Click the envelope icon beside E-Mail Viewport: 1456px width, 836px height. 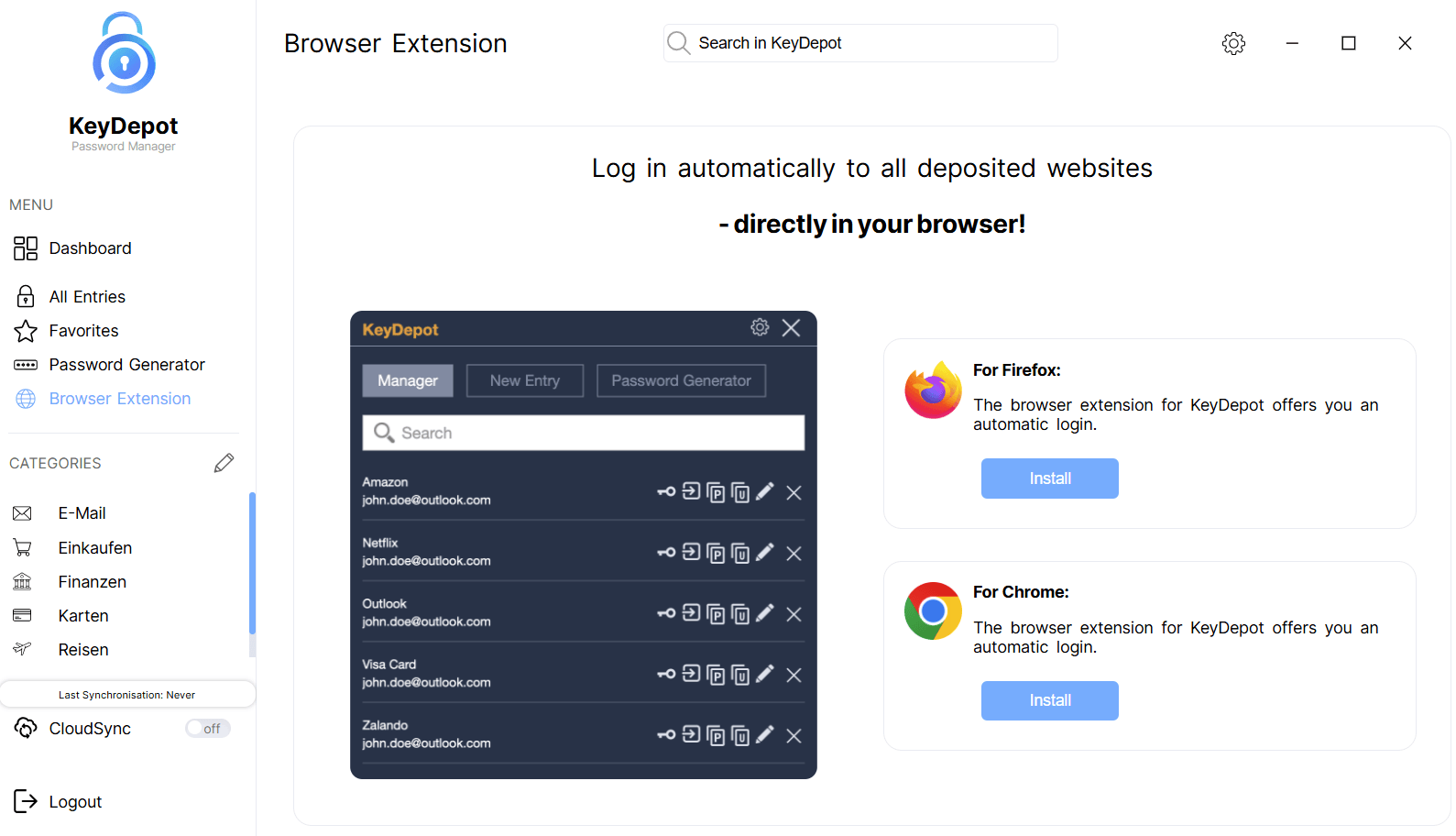22,513
